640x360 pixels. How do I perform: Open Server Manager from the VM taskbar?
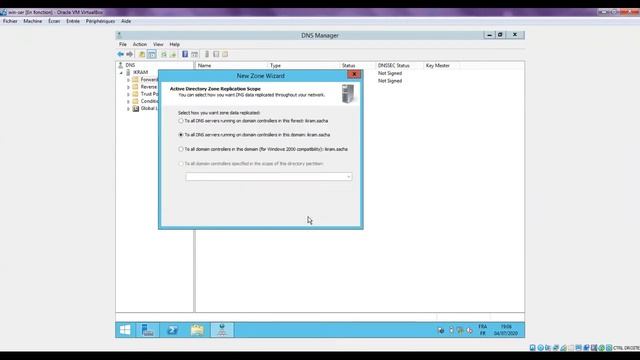click(x=147, y=330)
